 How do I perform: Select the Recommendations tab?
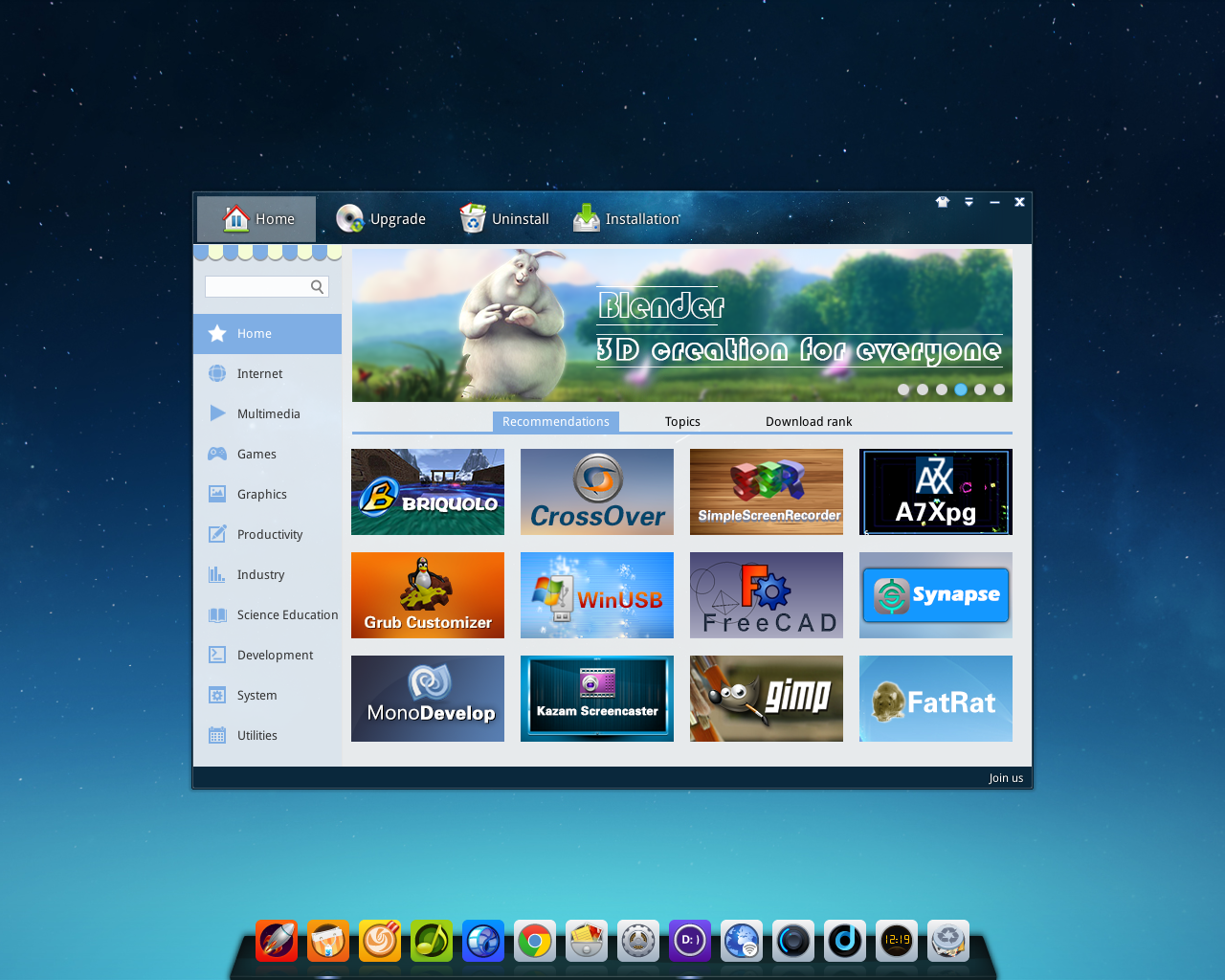pos(556,422)
